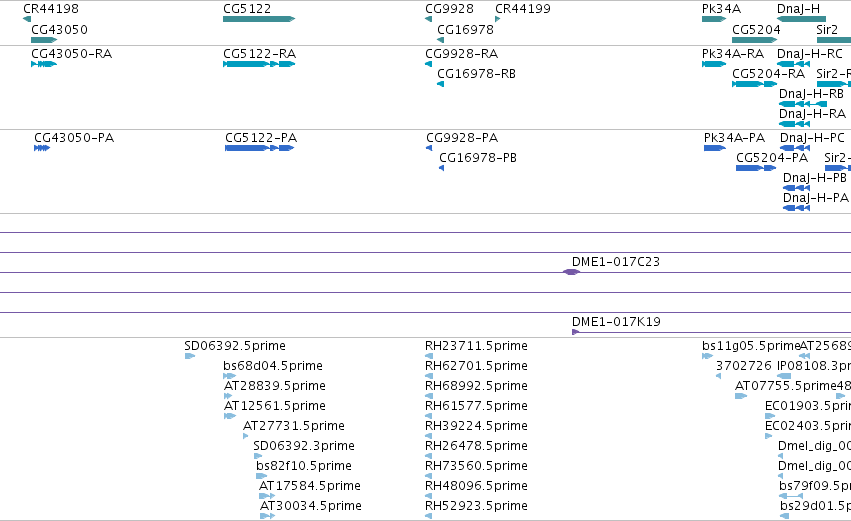Select the Sir2 gene label
Screen dimensions: 851x521
coord(827,29)
